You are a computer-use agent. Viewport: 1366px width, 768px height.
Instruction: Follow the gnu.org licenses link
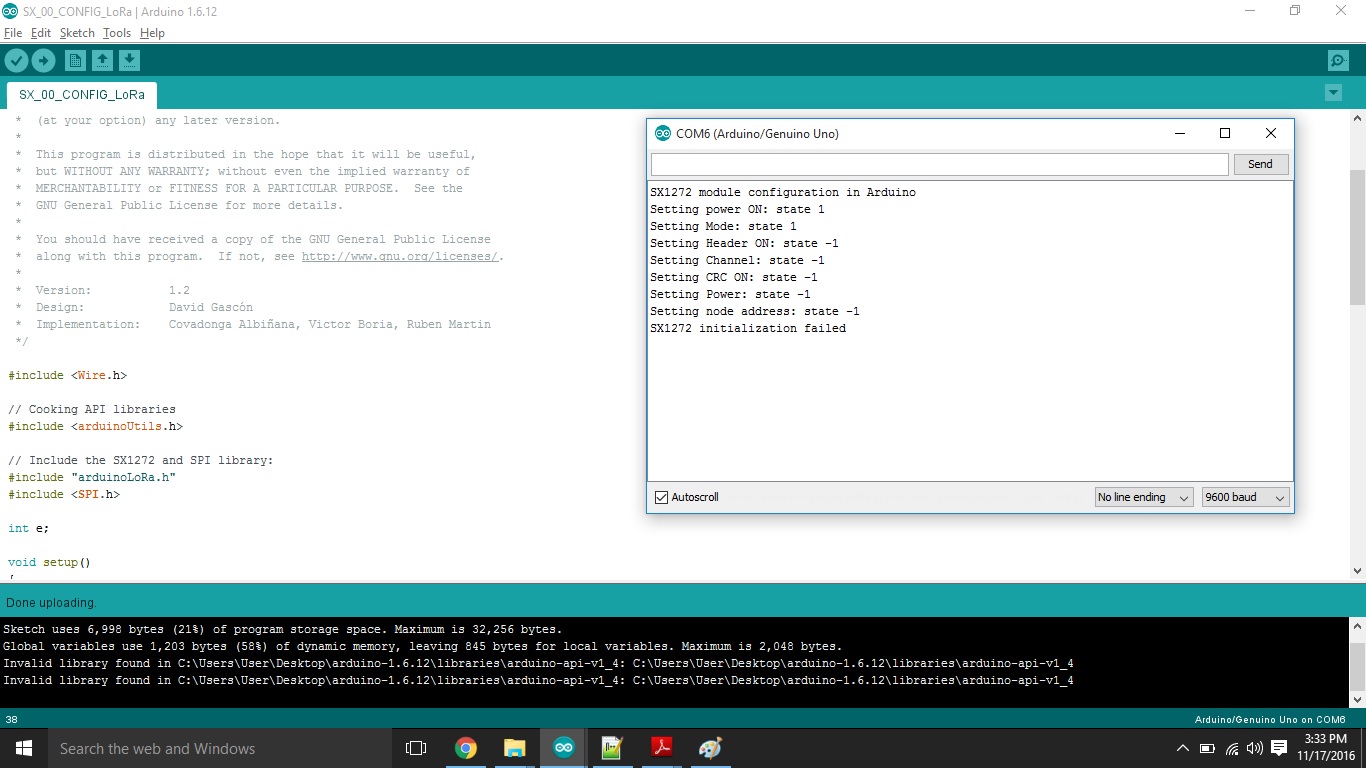pos(399,256)
